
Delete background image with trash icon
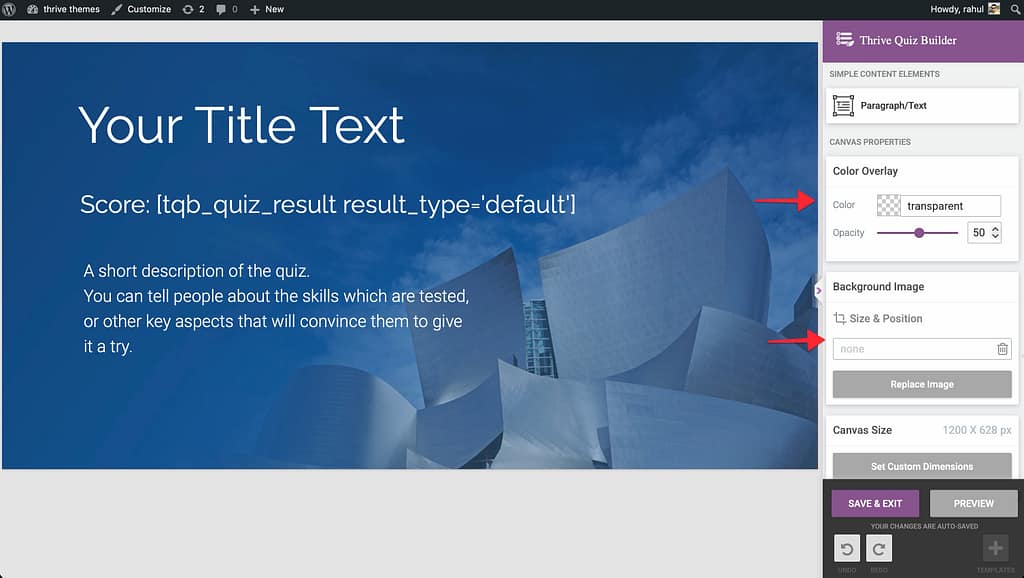[1002, 349]
